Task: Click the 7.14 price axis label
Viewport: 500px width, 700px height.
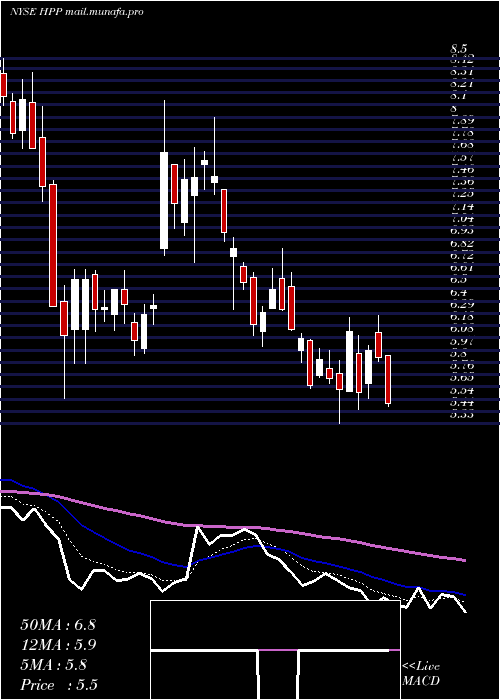Action: click(462, 207)
